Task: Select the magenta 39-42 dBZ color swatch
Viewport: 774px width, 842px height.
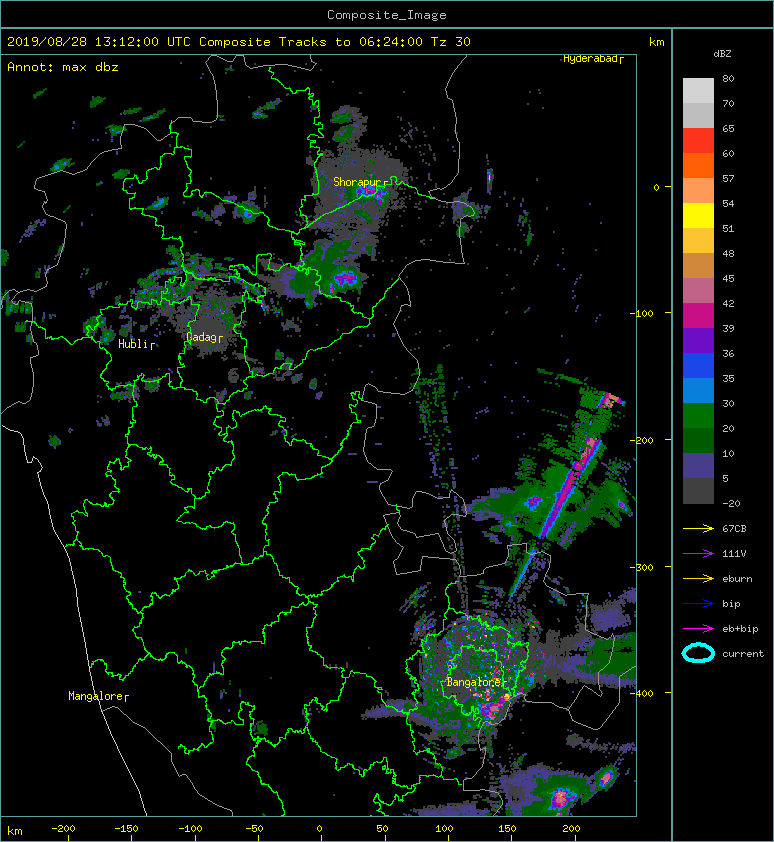Action: (x=698, y=316)
